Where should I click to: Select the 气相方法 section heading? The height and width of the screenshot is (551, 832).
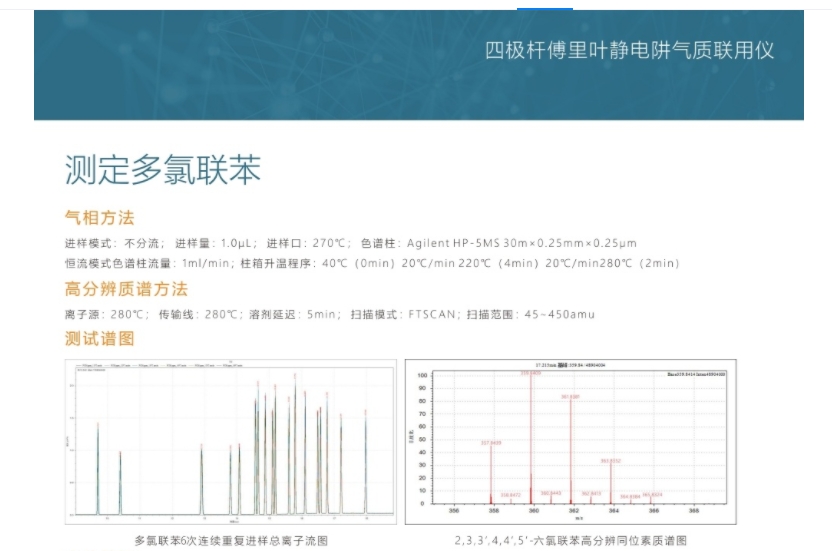(100, 217)
